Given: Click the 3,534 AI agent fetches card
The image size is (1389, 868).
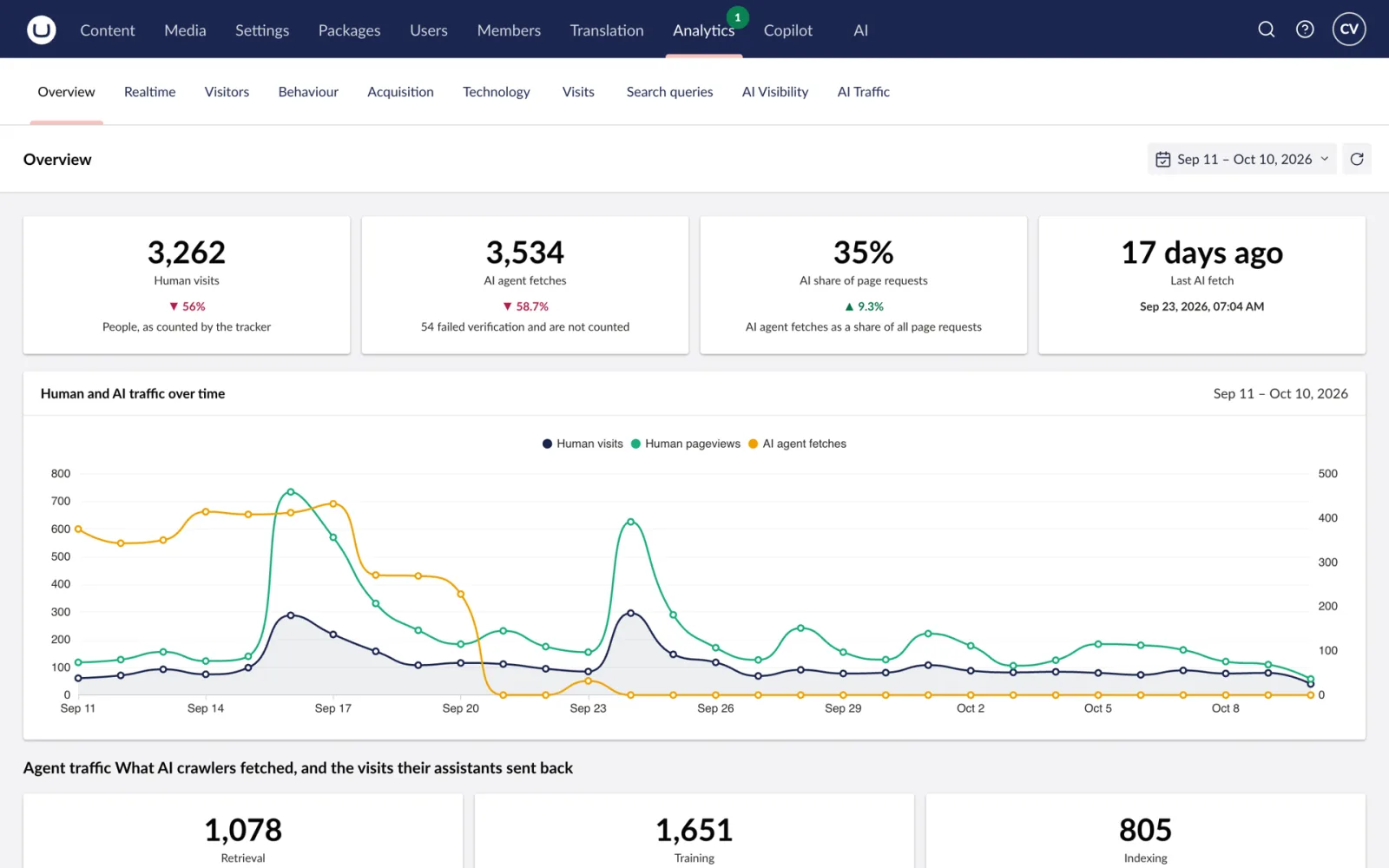Looking at the screenshot, I should point(525,285).
